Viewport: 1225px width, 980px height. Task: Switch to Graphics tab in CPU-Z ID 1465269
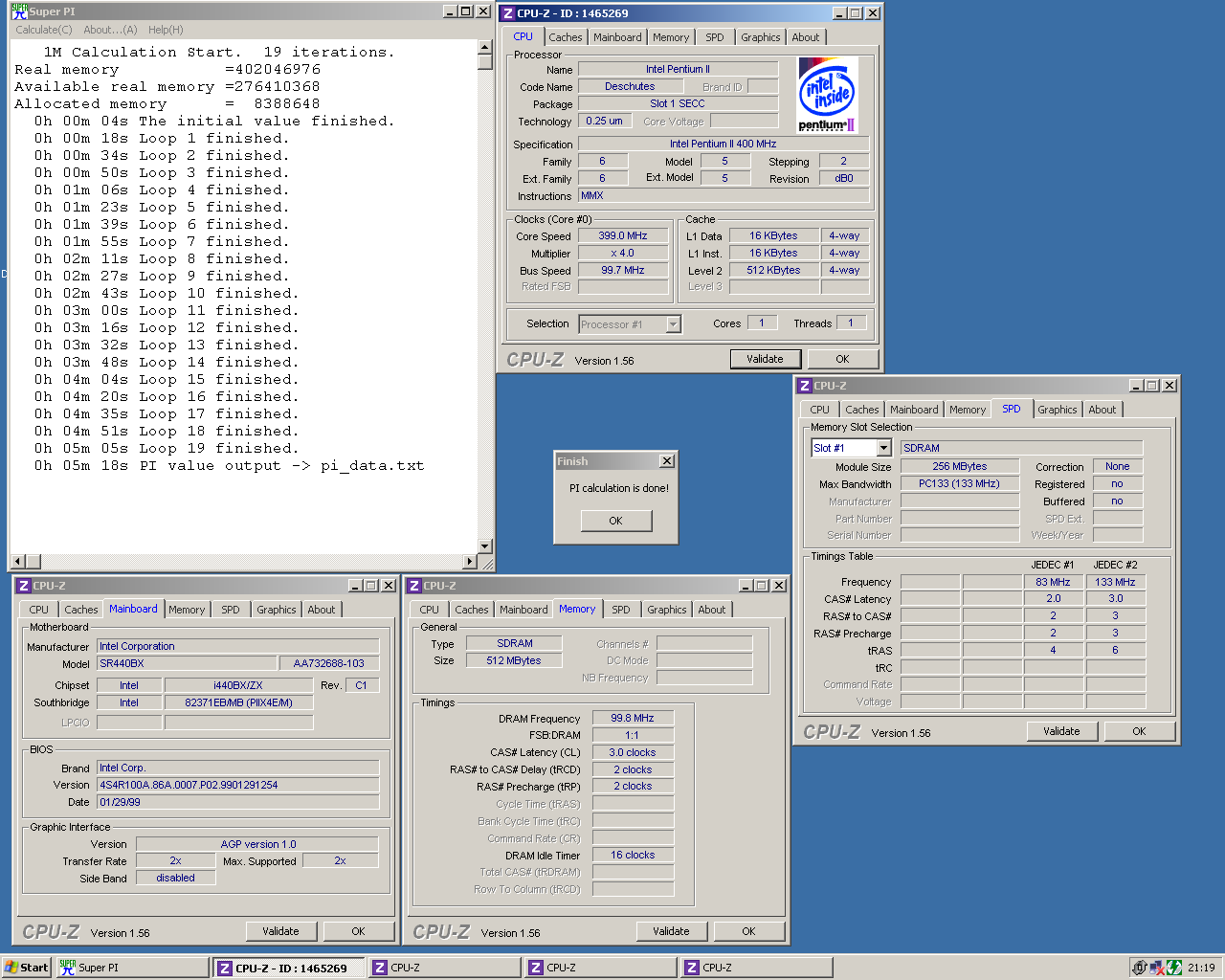(x=760, y=37)
